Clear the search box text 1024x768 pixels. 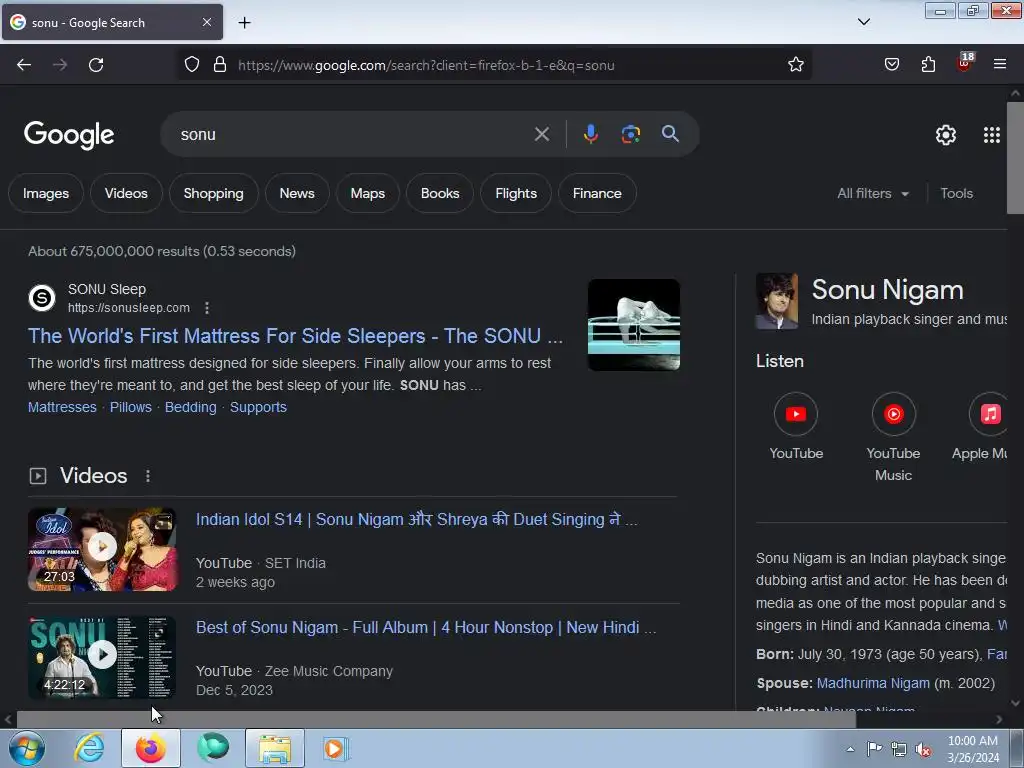point(541,135)
